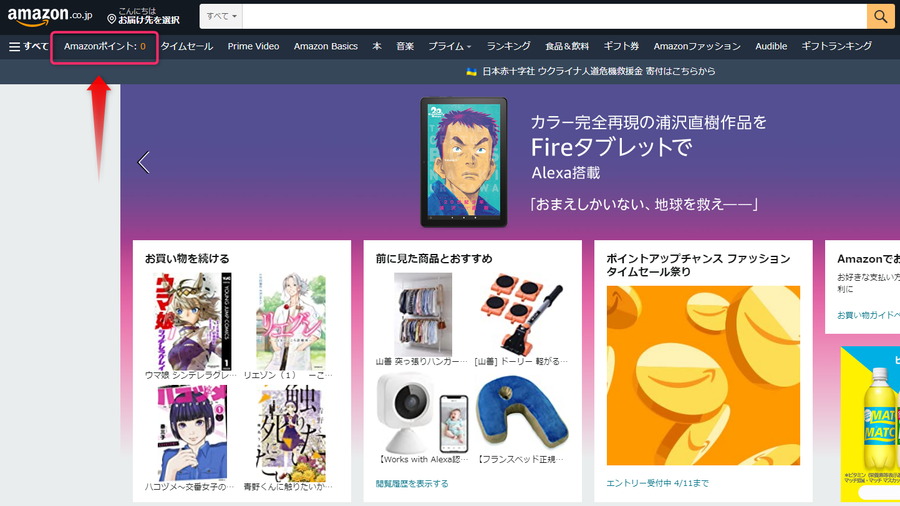Open Audible in navigation bar

pos(771,46)
